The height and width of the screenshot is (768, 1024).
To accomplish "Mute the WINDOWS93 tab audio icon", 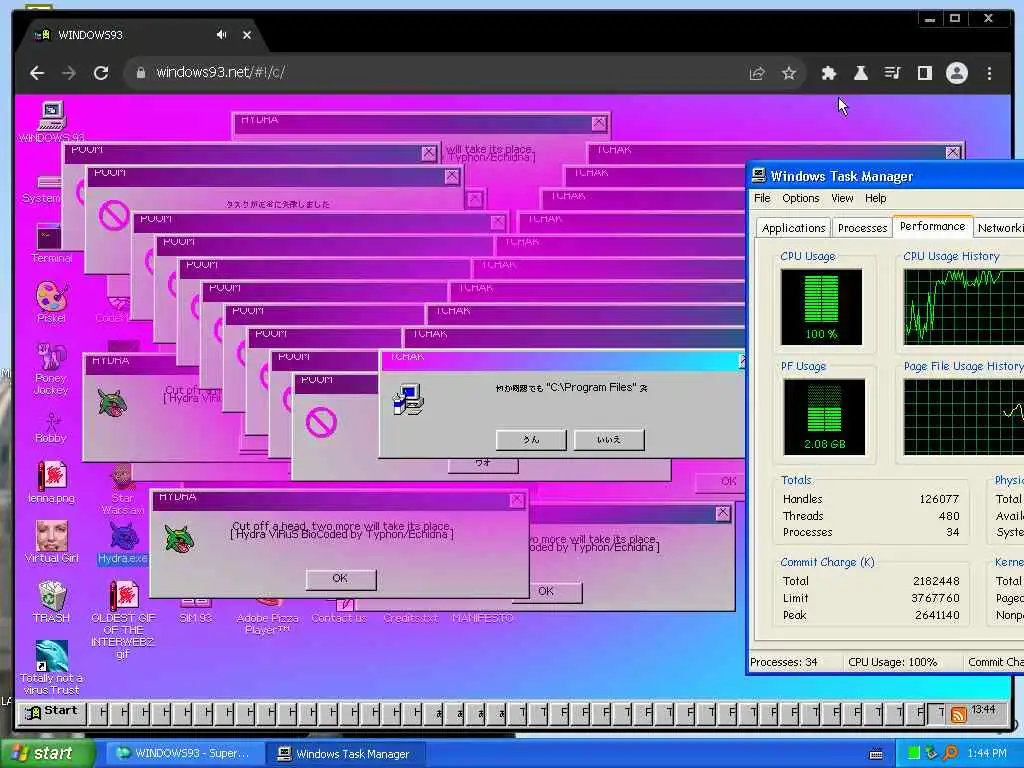I will click(221, 35).
